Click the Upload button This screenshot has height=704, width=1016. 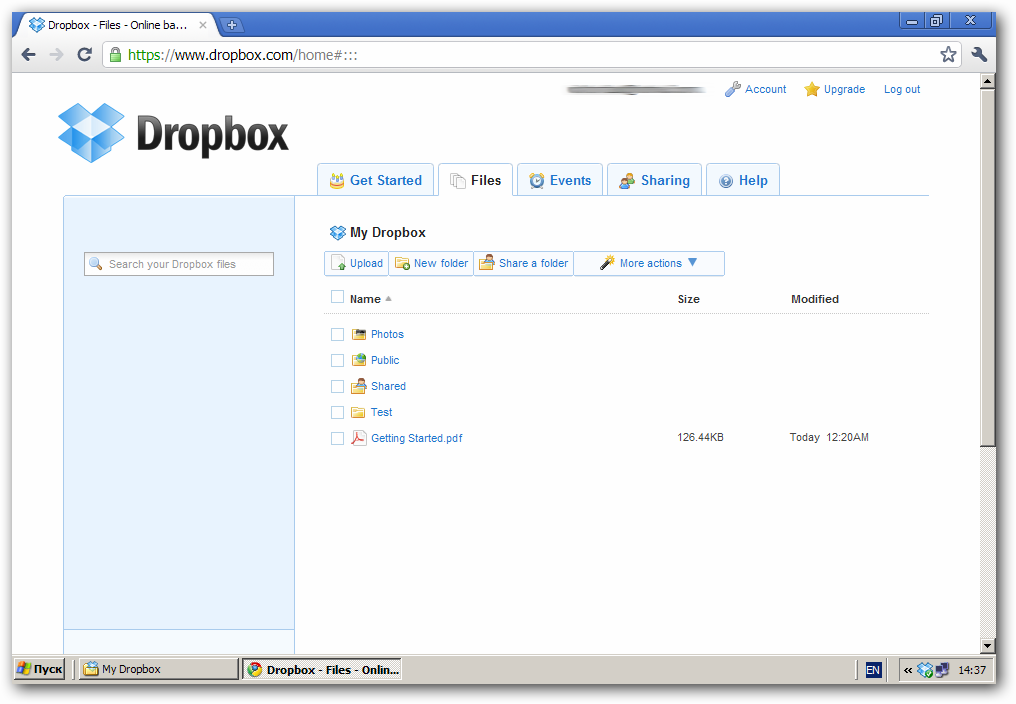click(x=356, y=263)
